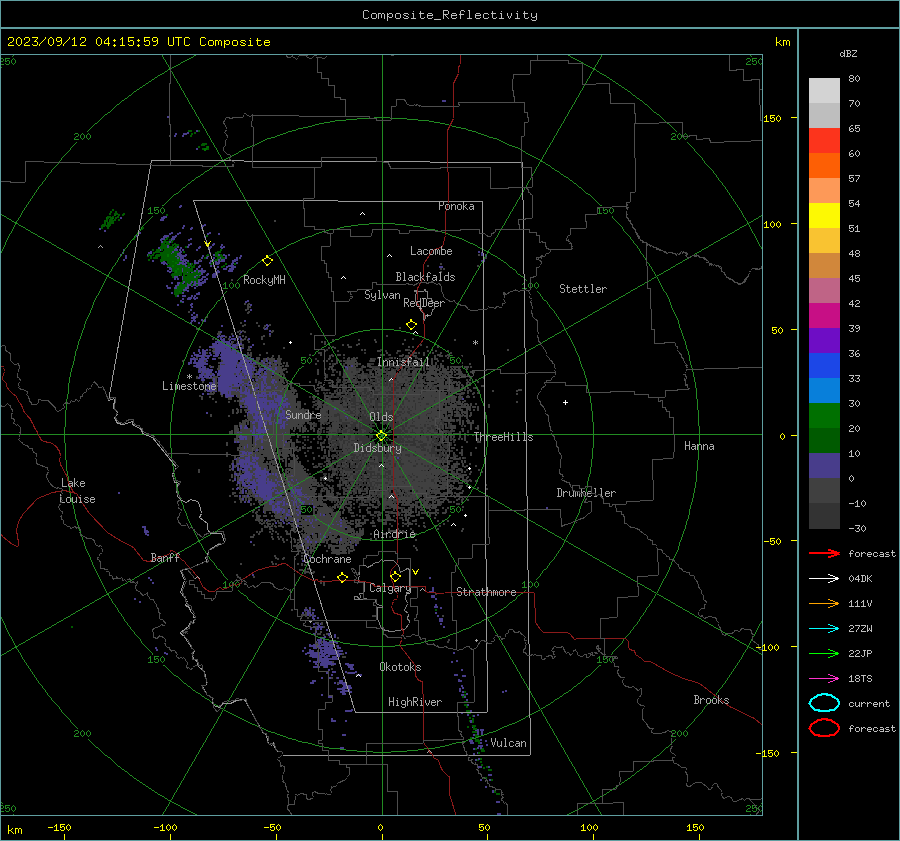This screenshot has height=841, width=900.
Task: Click the Hanna label
Action: point(699,446)
